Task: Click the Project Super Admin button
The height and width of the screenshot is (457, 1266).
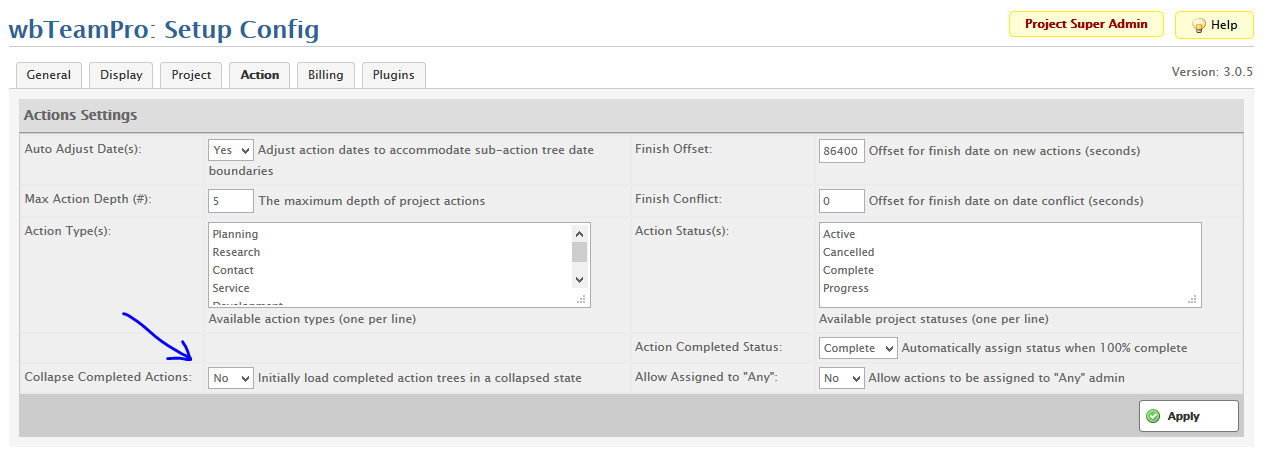Action: point(1086,24)
